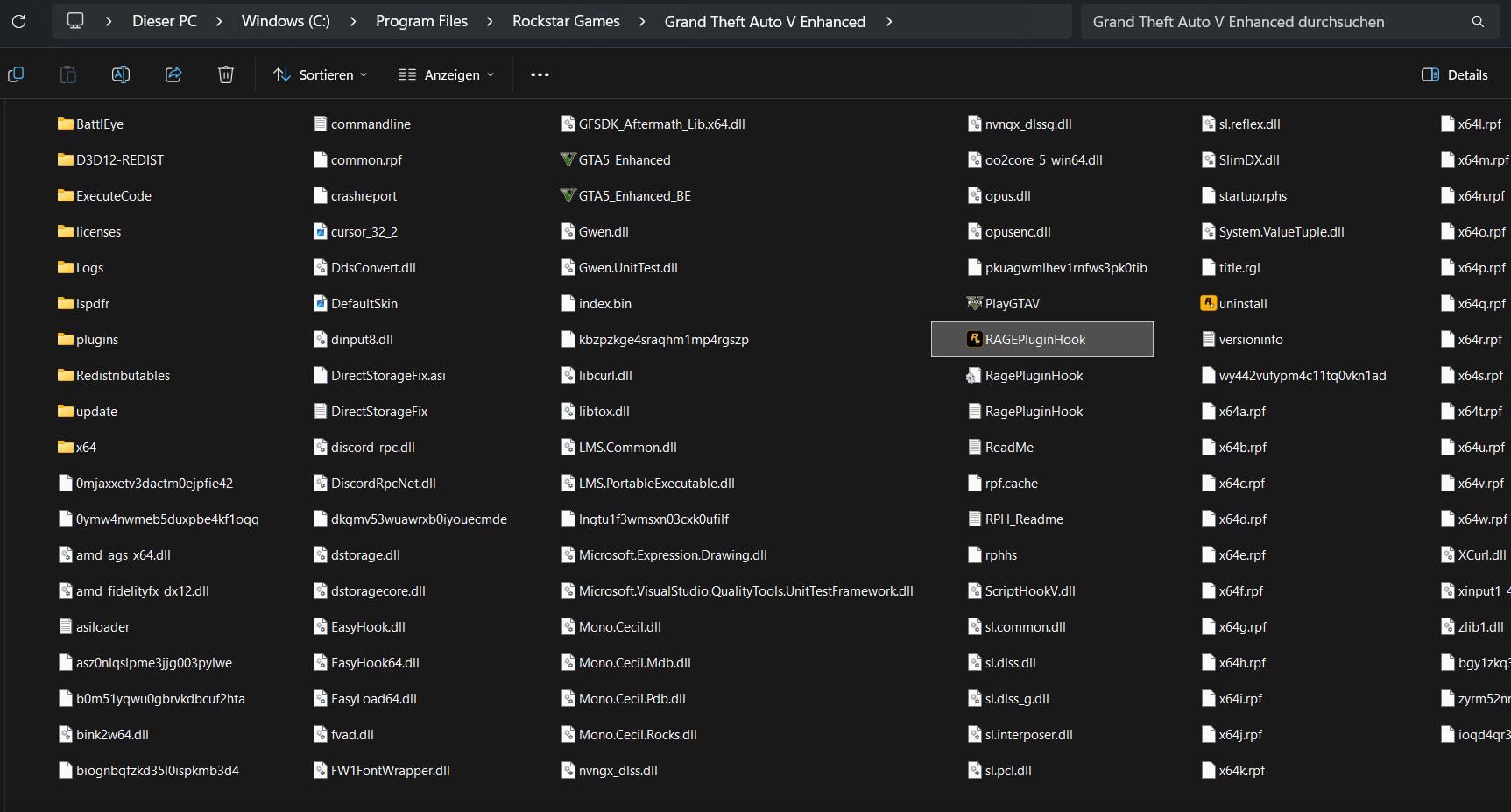Expand chevron after Dieser PC

219,21
